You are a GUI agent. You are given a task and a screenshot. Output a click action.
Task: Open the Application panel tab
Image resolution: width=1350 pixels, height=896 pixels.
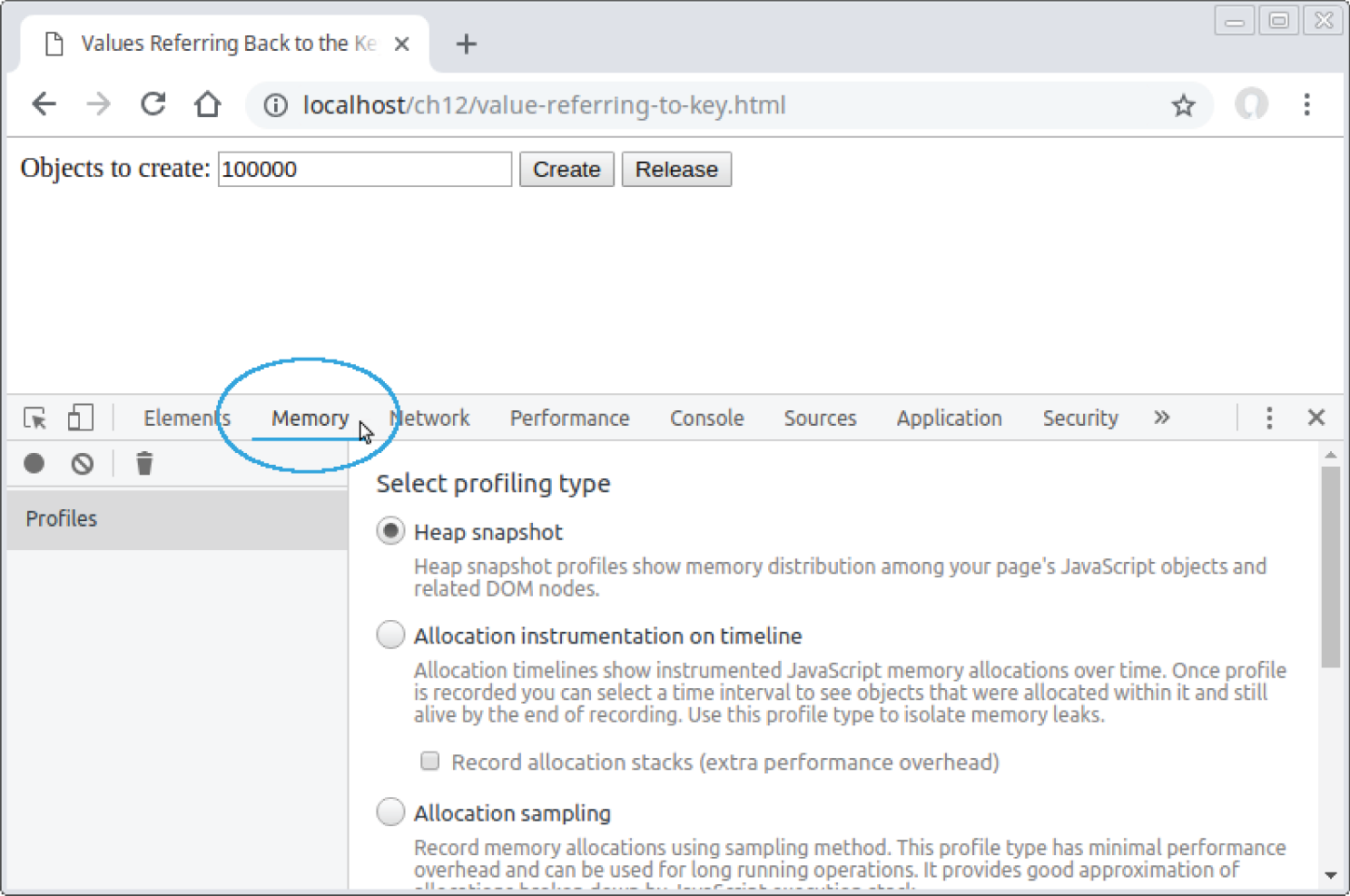click(x=949, y=418)
